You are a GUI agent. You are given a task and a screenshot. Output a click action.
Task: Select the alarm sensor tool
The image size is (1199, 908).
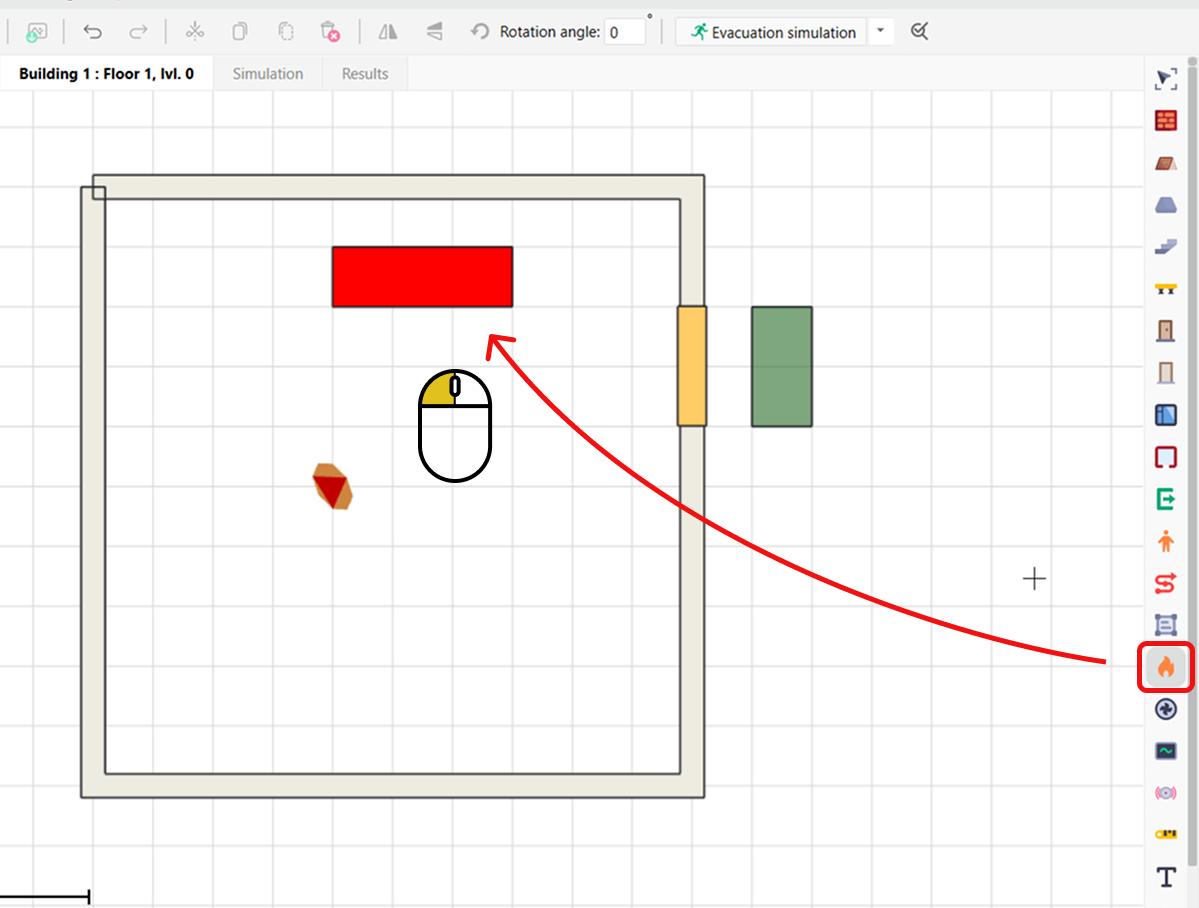coord(1165,793)
